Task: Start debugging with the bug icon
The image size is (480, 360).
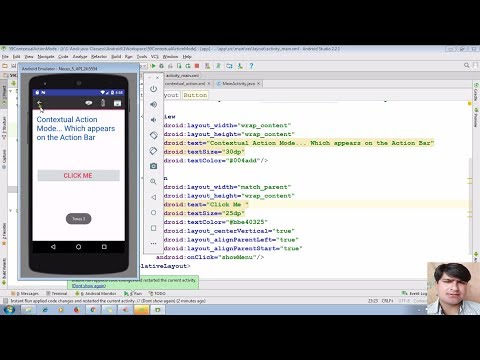Action: pyautogui.click(x=162, y=66)
